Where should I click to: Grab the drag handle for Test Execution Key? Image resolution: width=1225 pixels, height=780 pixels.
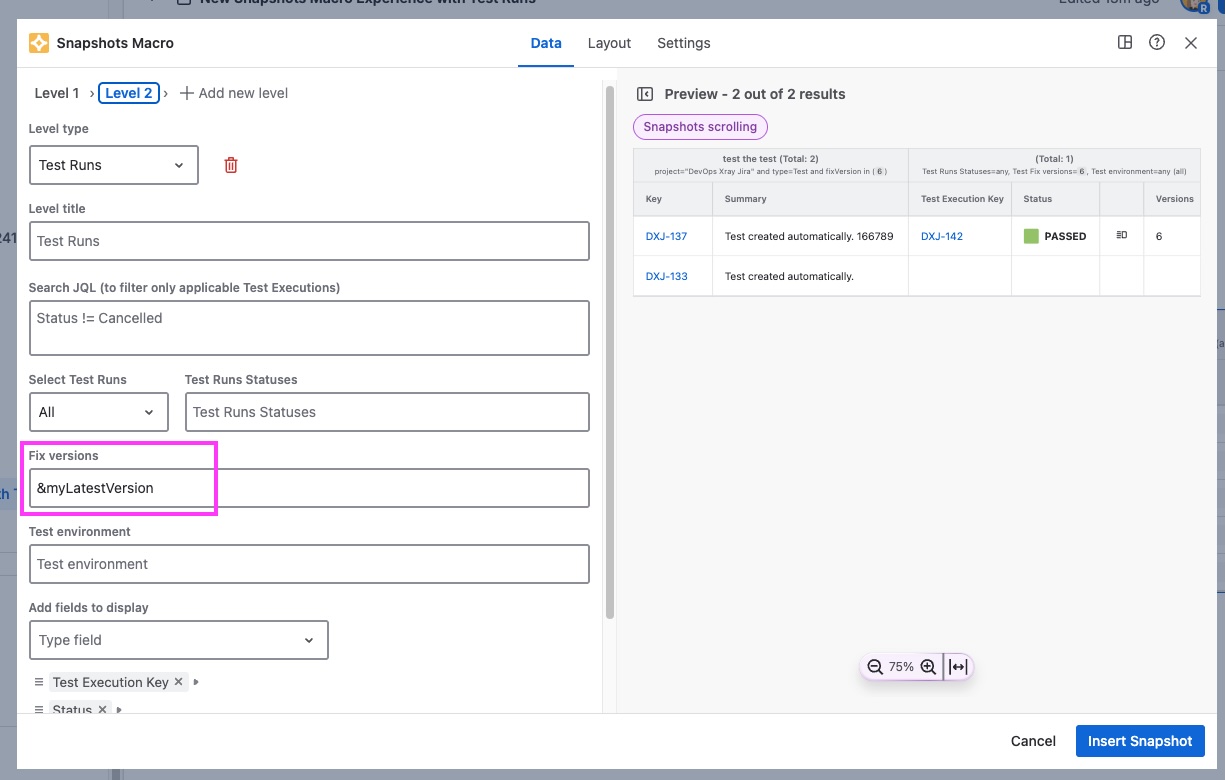click(x=39, y=682)
